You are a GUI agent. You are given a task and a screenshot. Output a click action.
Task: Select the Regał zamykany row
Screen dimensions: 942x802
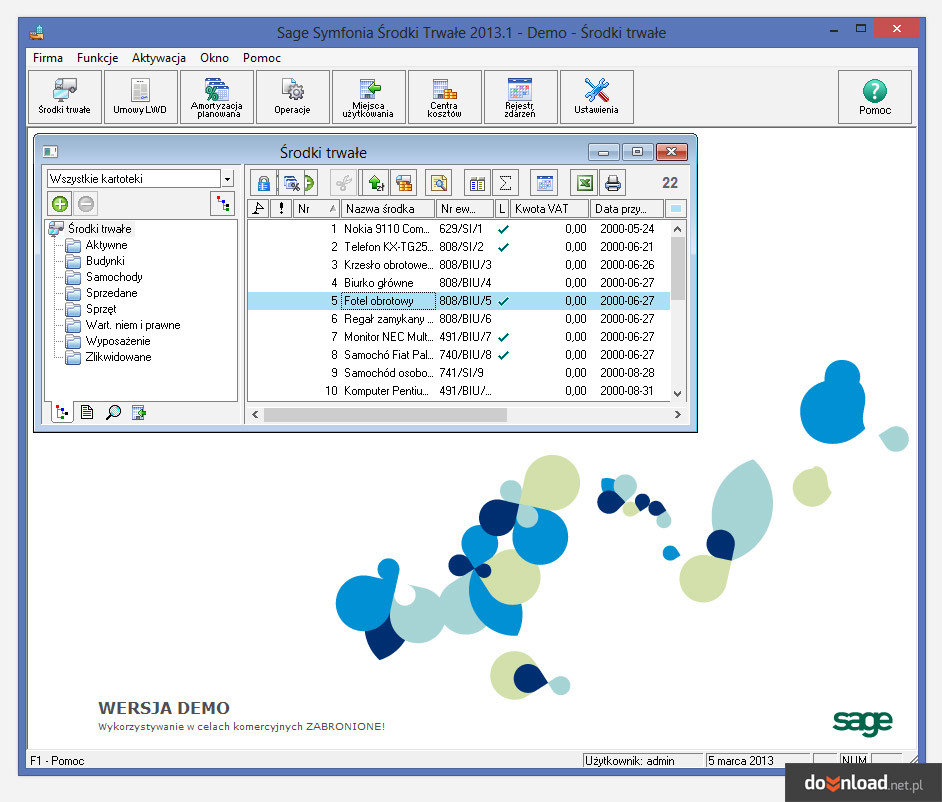tap(459, 319)
